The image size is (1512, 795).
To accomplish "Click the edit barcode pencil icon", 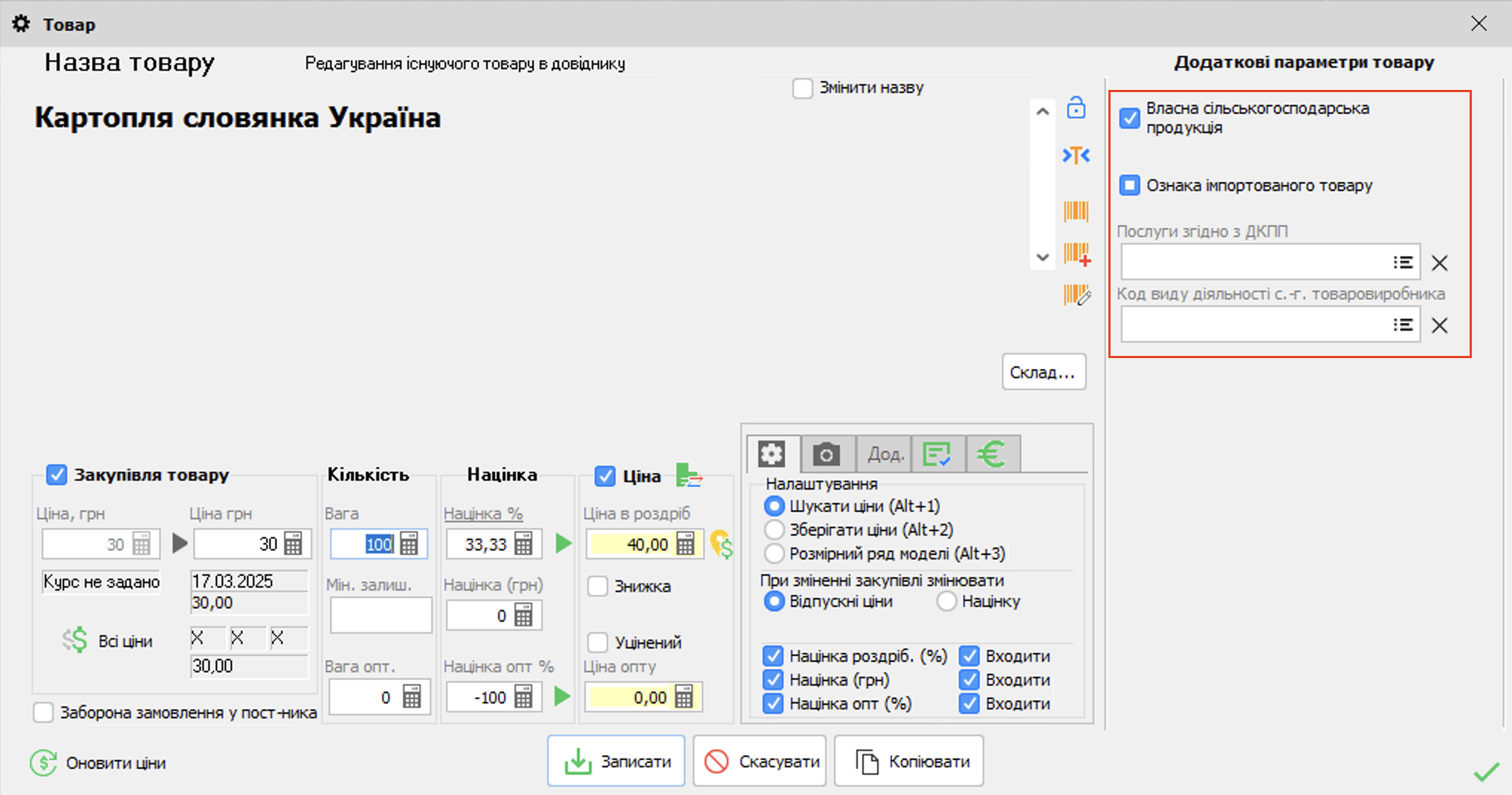I will (1076, 296).
